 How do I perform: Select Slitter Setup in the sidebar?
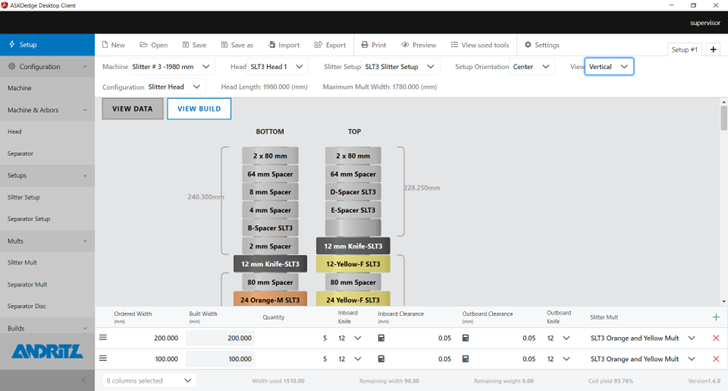pyautogui.click(x=24, y=197)
